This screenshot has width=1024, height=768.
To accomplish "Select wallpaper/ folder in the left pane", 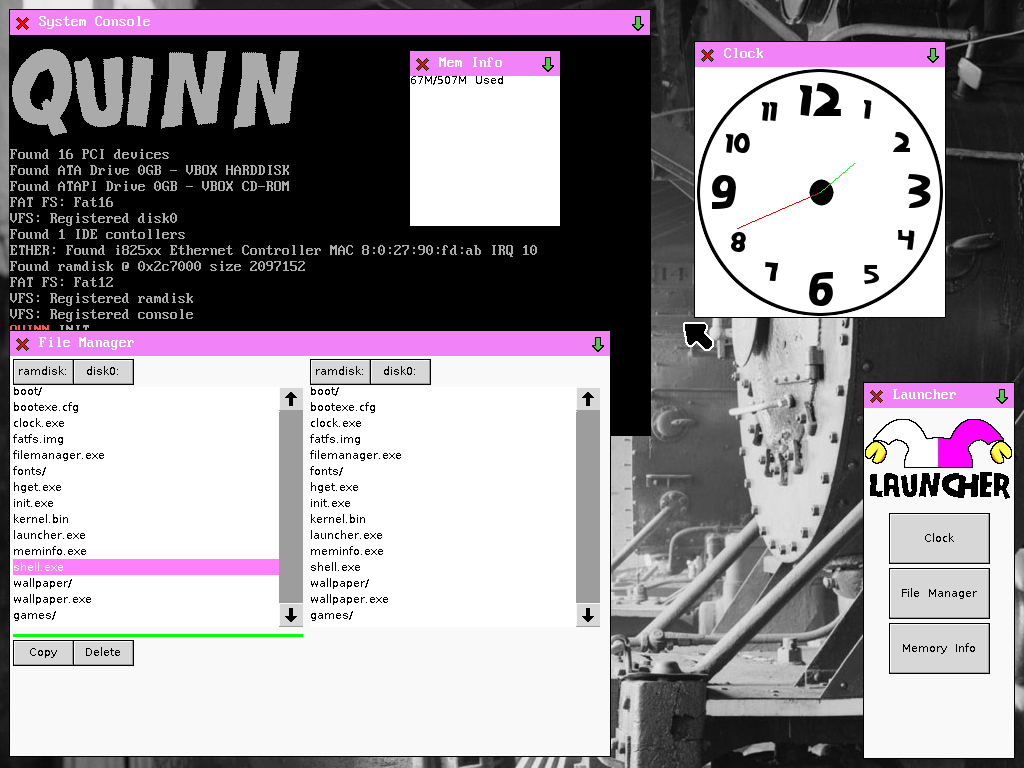I will pos(146,583).
